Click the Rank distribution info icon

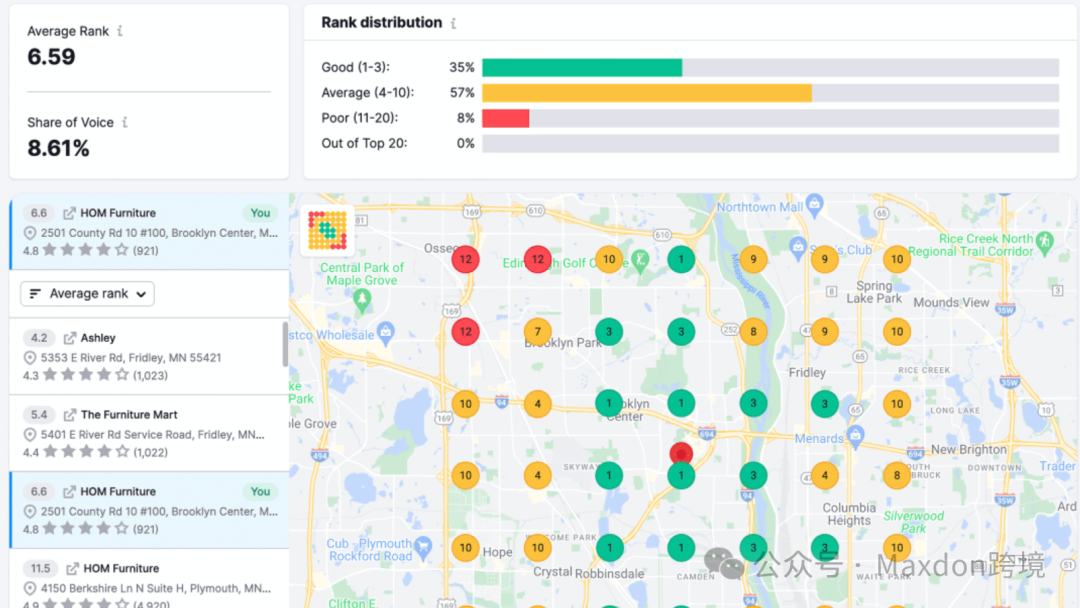[x=453, y=23]
